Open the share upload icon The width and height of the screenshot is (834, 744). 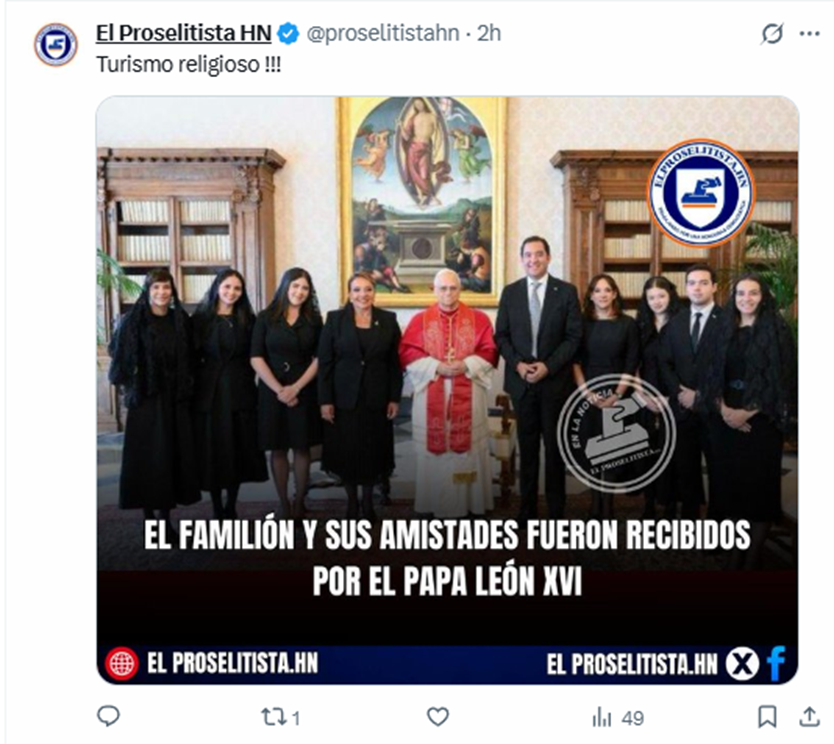click(809, 717)
